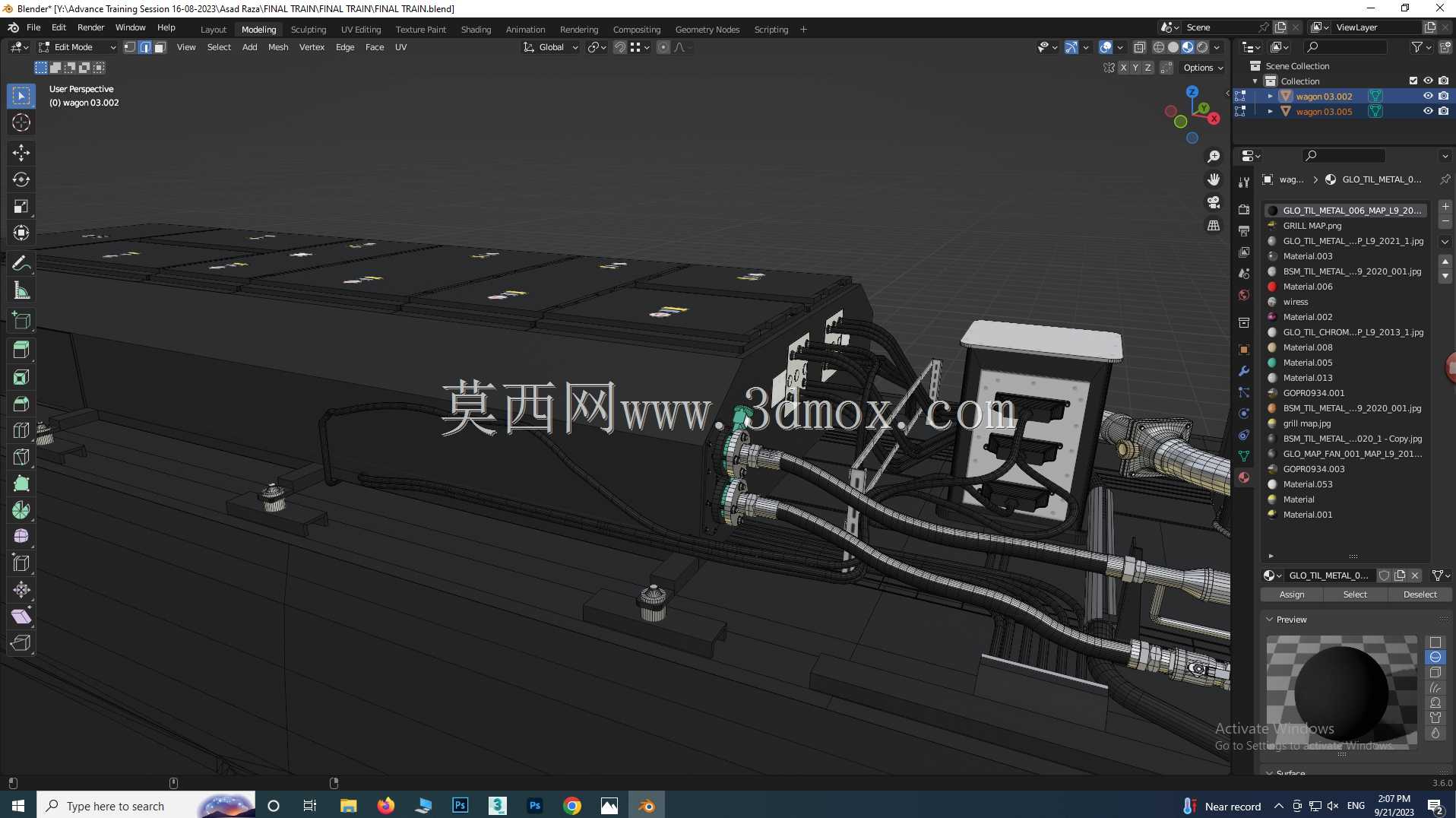This screenshot has height=818, width=1456.
Task: Hide wagon 03.002 in viewport
Action: coord(1428,96)
